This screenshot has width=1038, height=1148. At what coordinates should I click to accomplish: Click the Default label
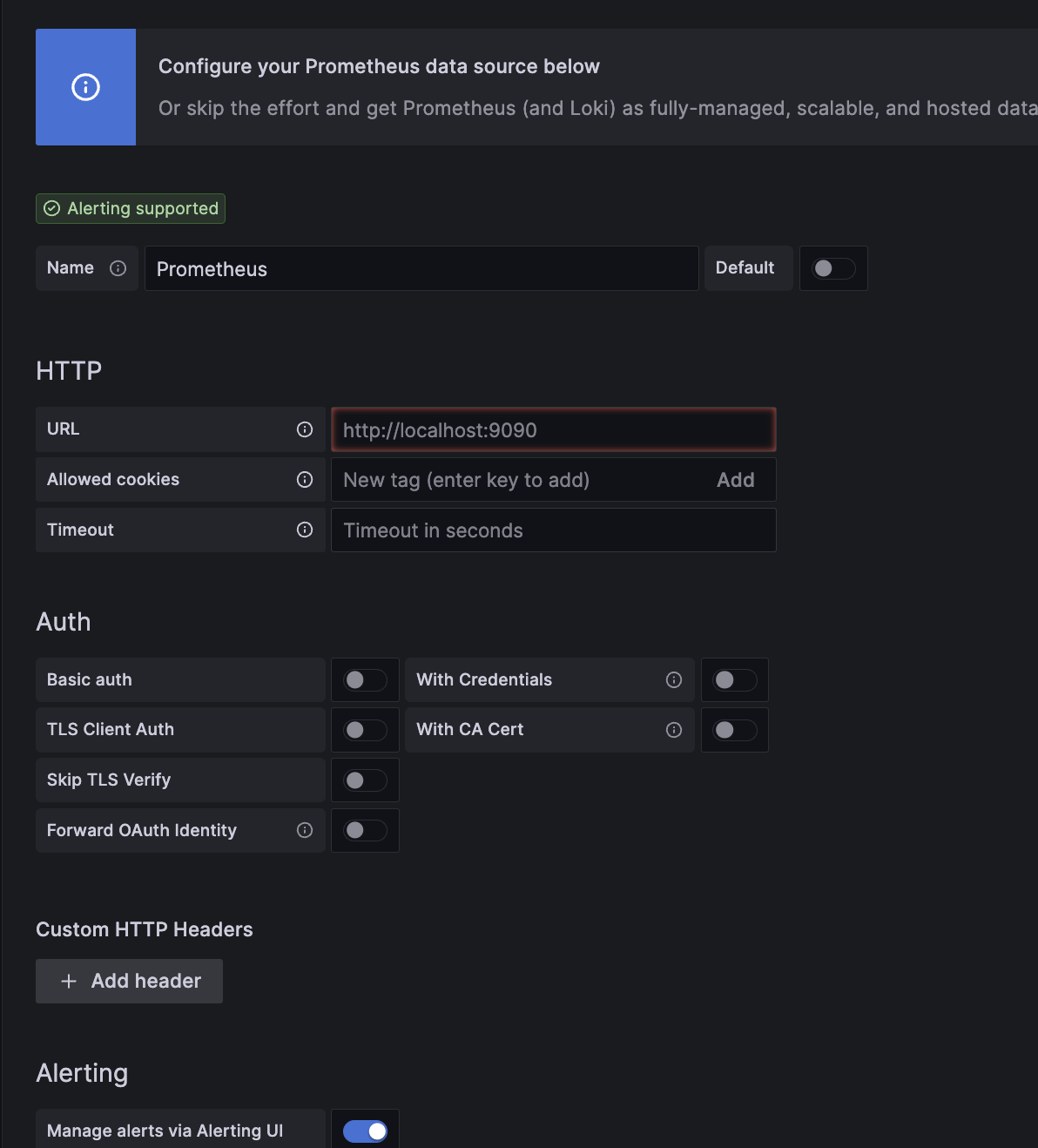tap(745, 268)
